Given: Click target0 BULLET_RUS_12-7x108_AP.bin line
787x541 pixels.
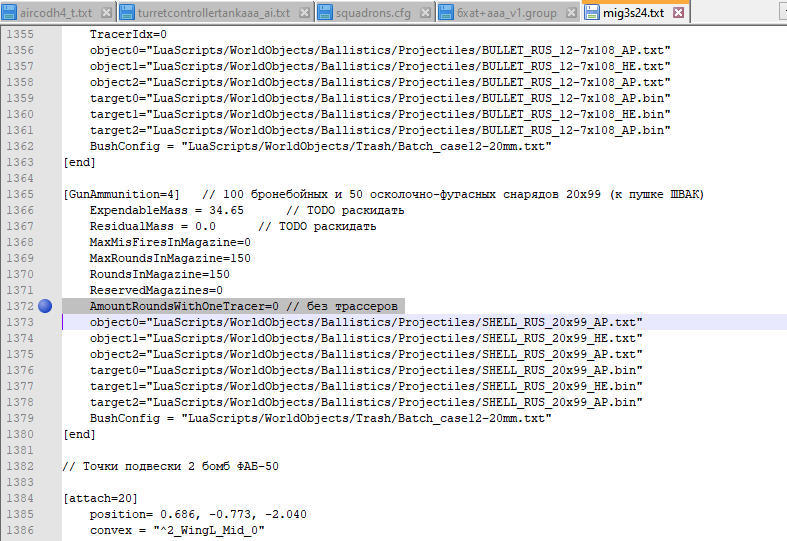Looking at the screenshot, I should 380,98.
